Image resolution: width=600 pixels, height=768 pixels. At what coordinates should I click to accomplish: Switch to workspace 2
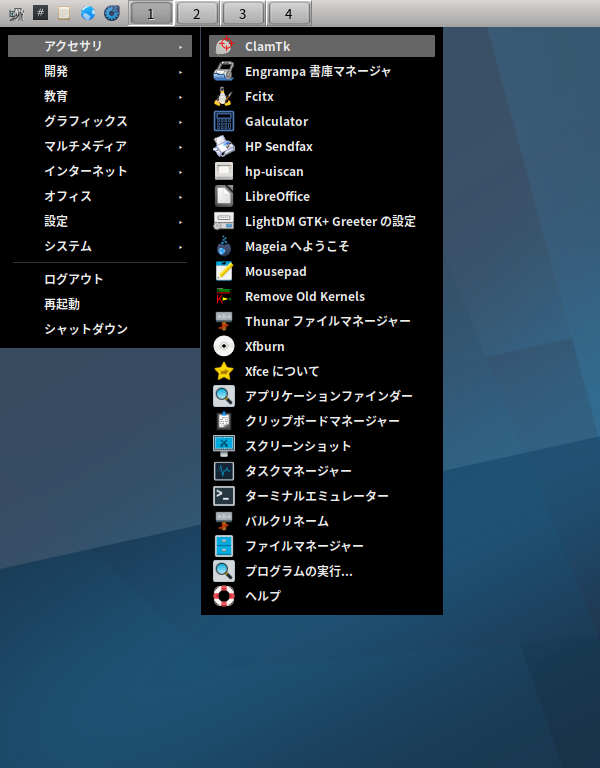tap(196, 13)
